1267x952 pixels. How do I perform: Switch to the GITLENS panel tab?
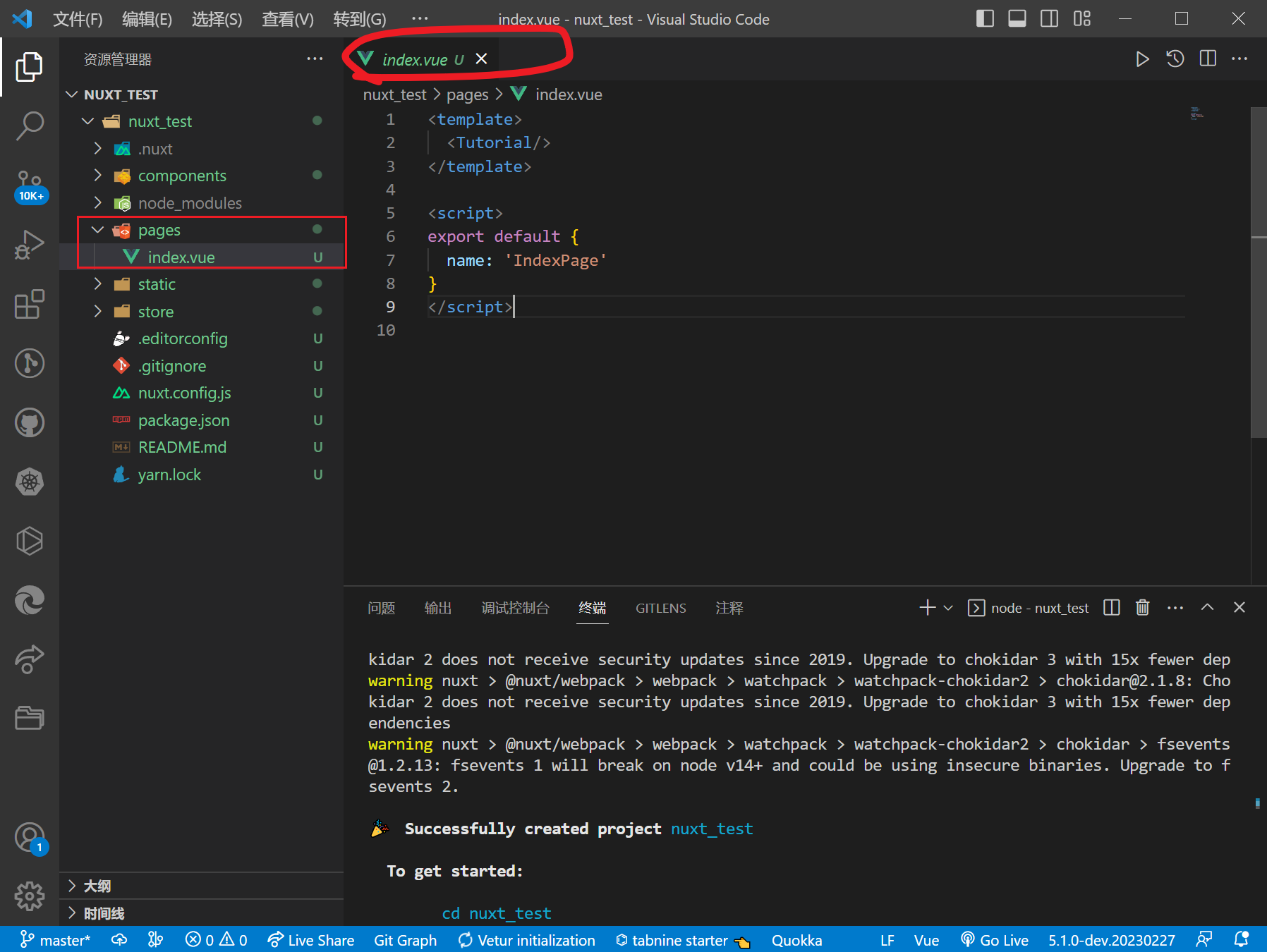tap(661, 608)
